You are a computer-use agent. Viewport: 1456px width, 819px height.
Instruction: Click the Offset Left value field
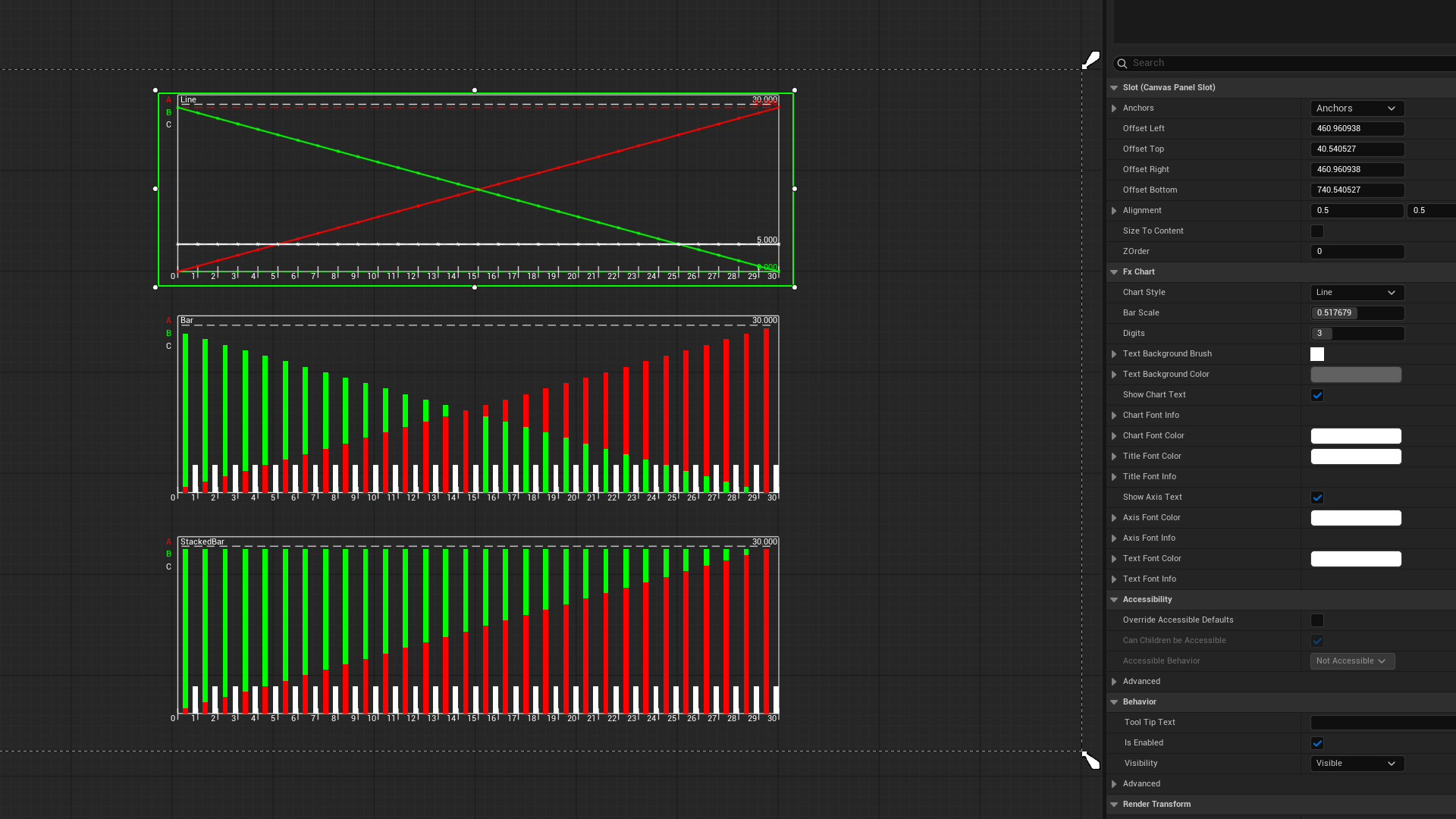[1357, 129]
